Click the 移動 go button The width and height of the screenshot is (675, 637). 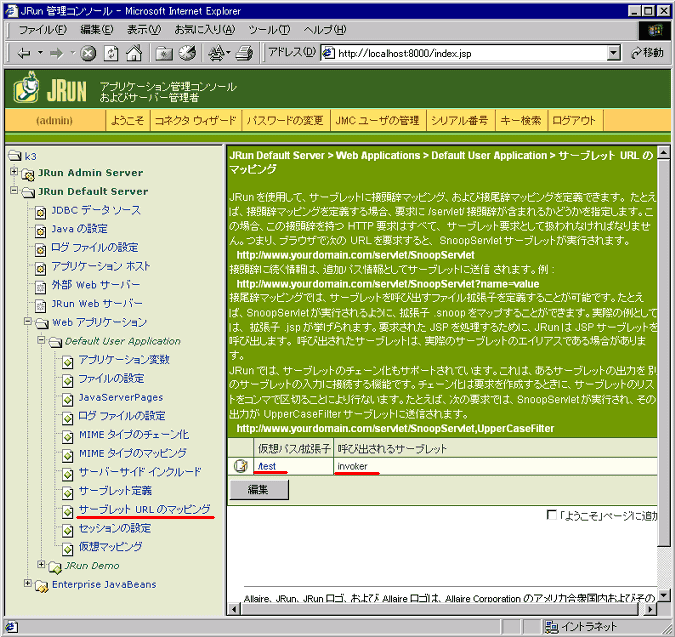[647, 53]
